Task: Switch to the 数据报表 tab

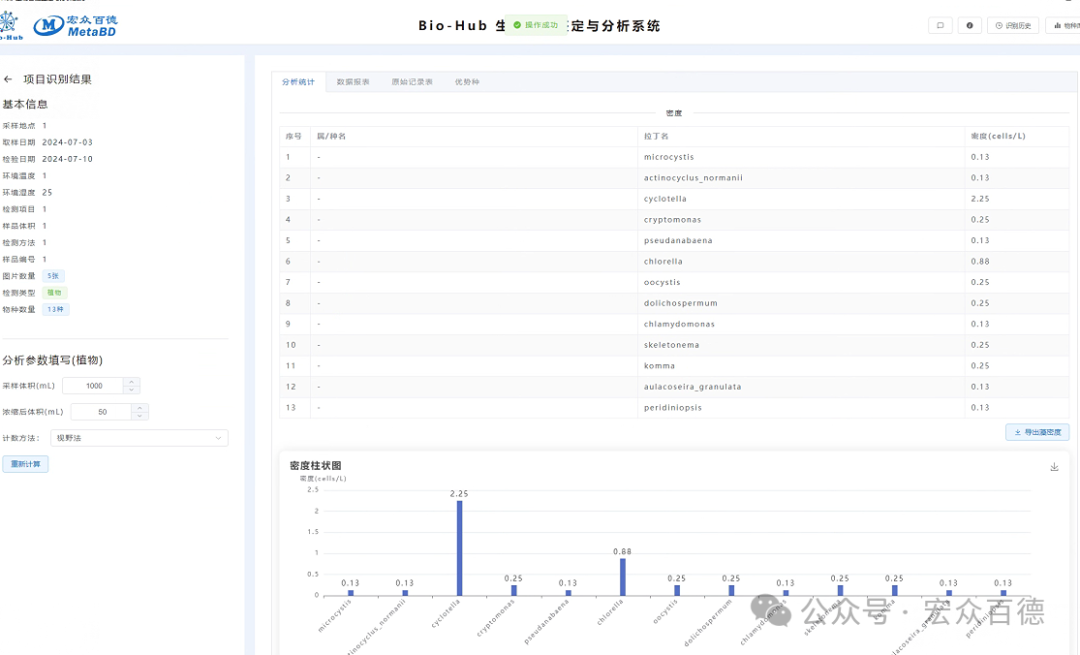Action: tap(353, 82)
